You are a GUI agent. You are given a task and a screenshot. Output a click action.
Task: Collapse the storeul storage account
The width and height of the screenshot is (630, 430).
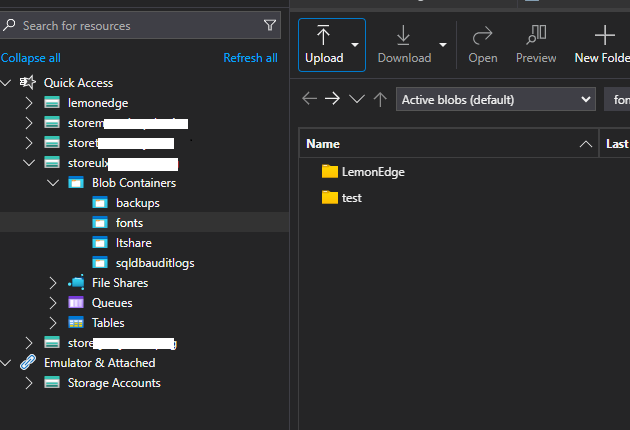[29, 163]
